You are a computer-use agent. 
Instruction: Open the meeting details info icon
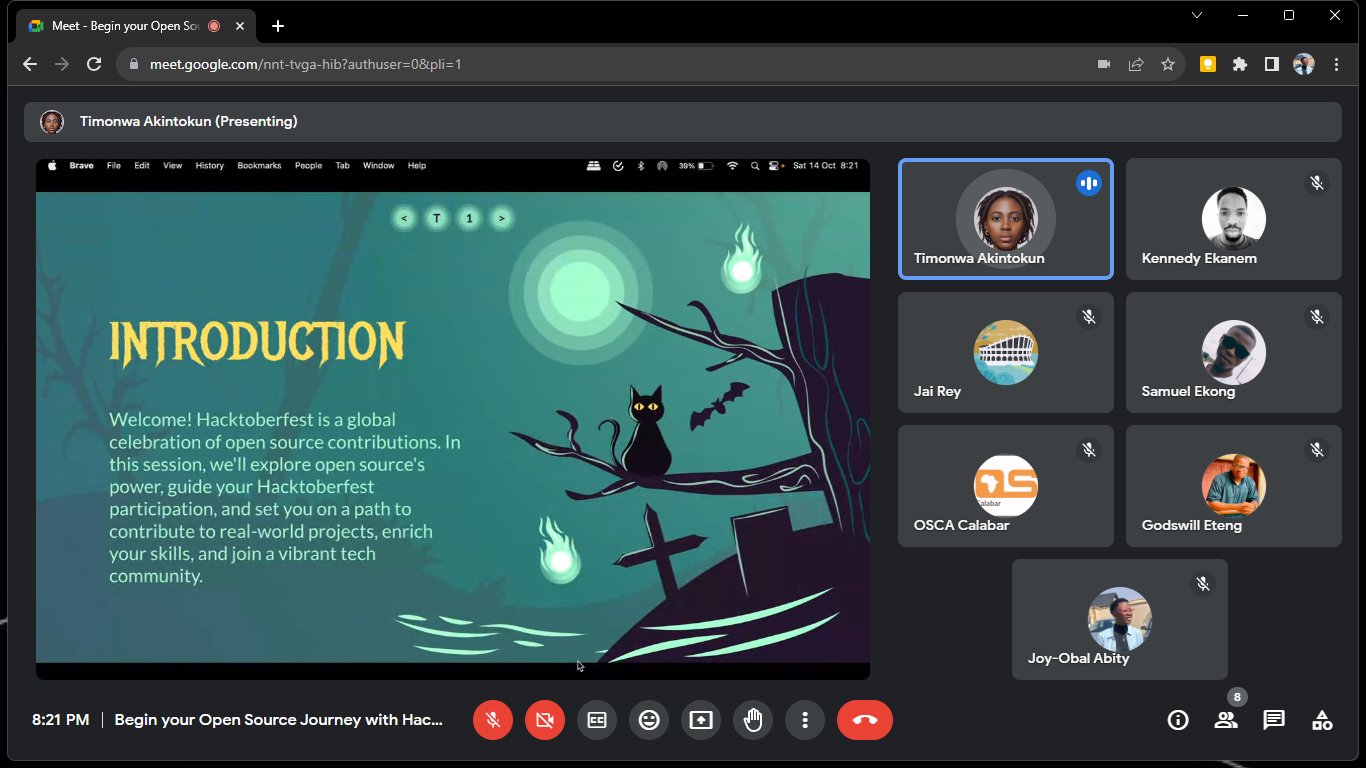point(1178,720)
